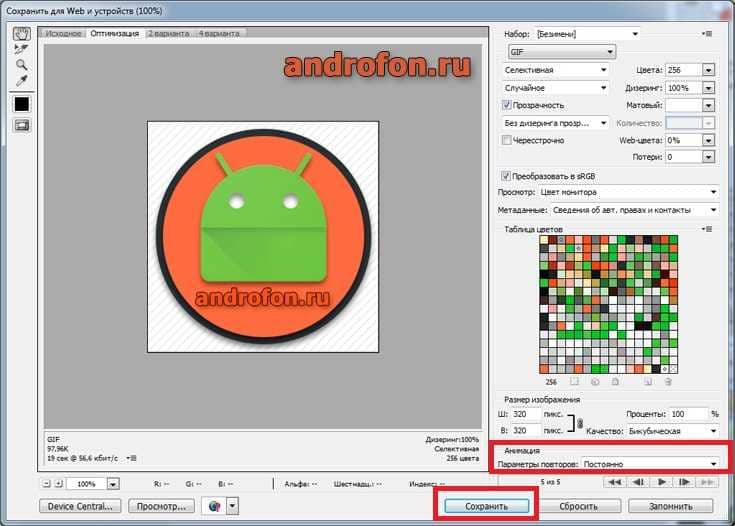Click the new color icon under color table
735x526 pixels.
(x=648, y=382)
